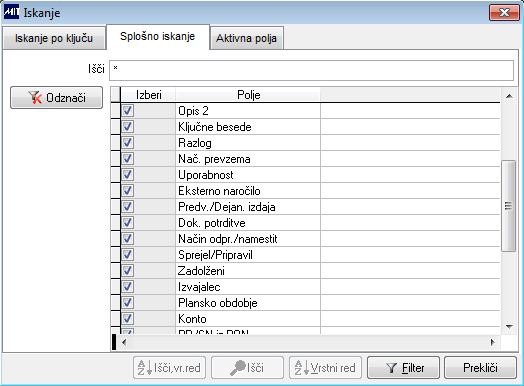Image resolution: width=524 pixels, height=386 pixels.
Task: Select the Izvajalec row text
Action: (199, 287)
